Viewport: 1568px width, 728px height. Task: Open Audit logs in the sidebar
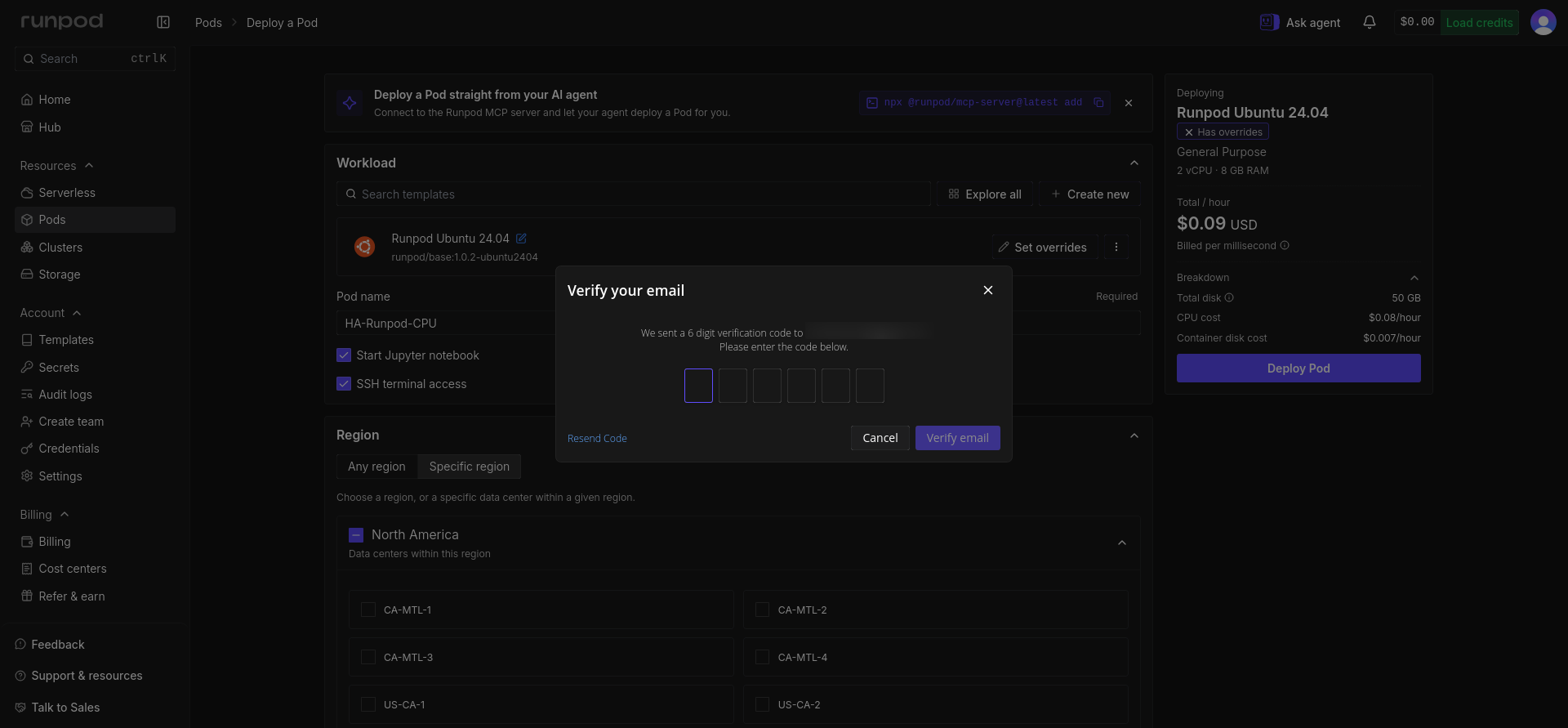point(95,395)
